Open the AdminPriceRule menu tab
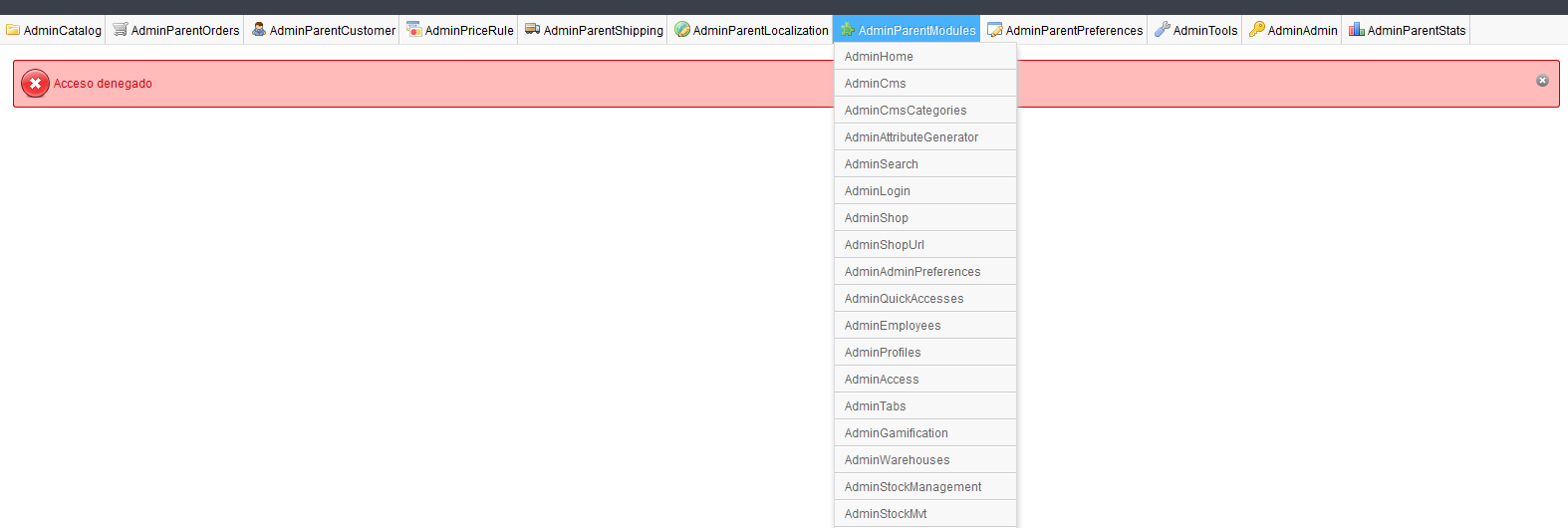This screenshot has height=528, width=1568. (460, 30)
